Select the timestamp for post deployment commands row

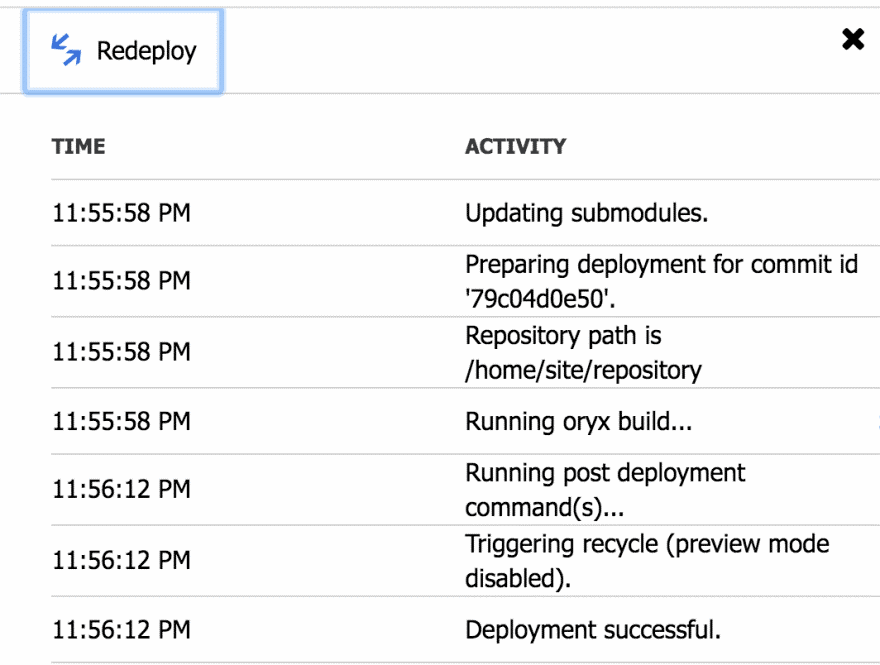[121, 489]
